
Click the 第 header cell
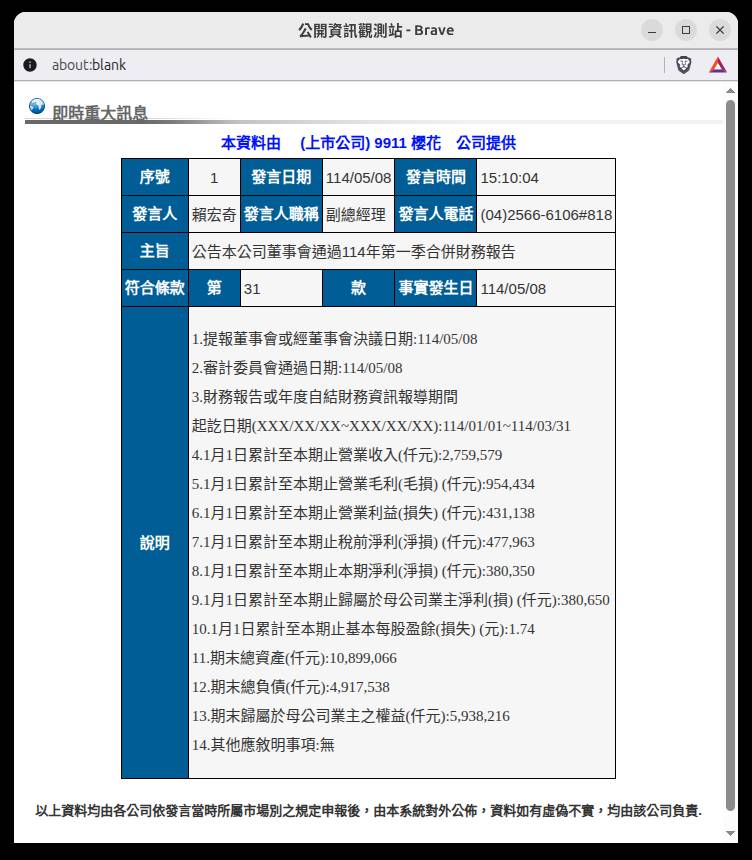click(x=214, y=288)
